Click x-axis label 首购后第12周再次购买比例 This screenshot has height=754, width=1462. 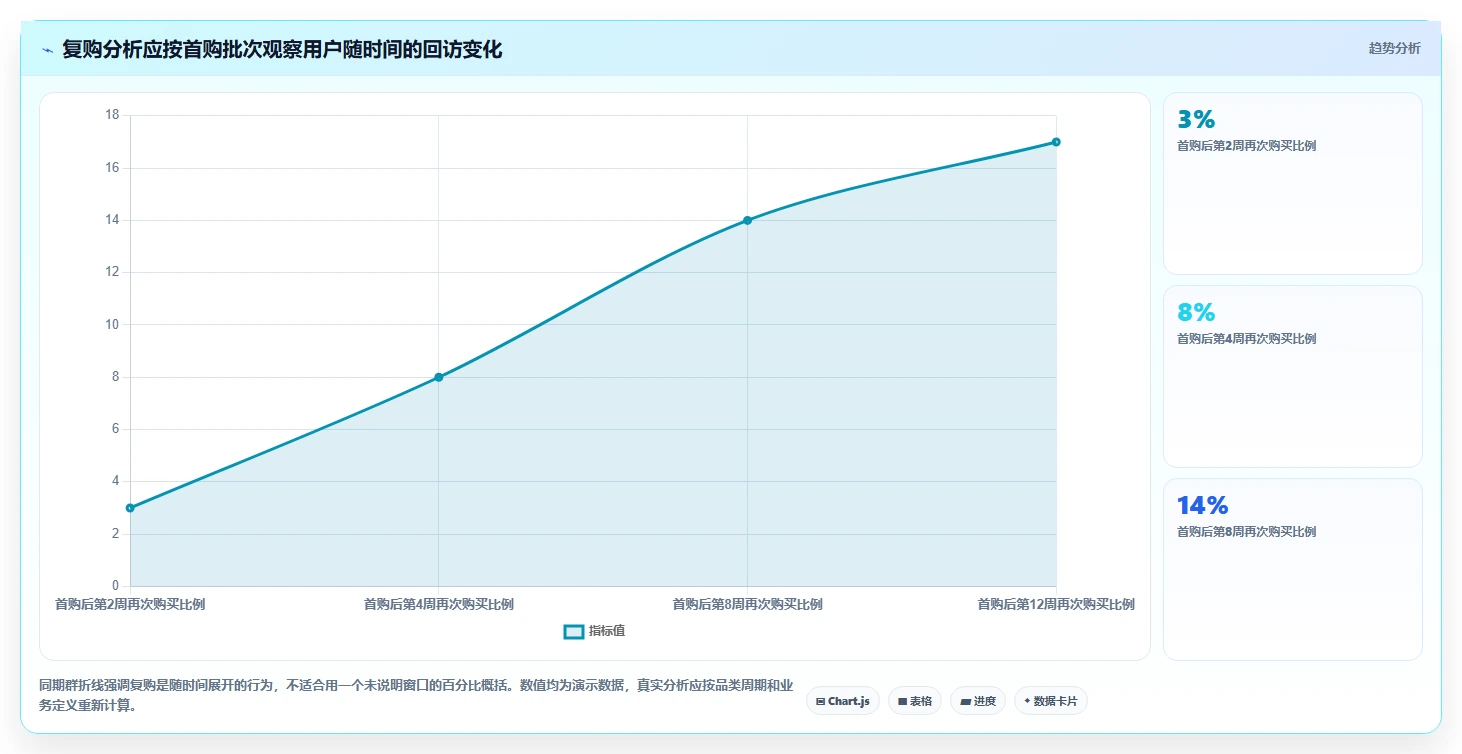(1056, 604)
